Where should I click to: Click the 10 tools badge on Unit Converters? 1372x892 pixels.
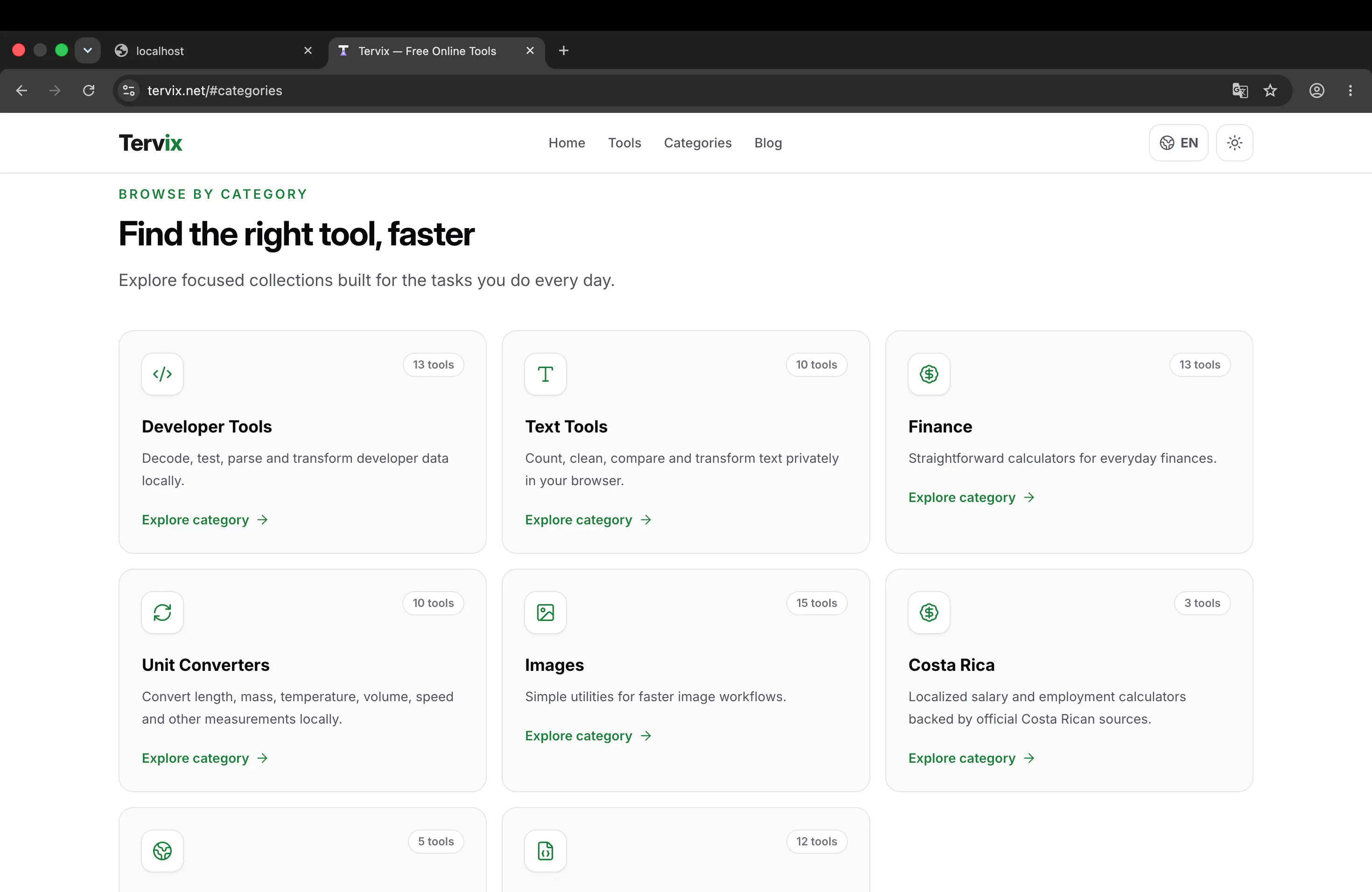433,603
